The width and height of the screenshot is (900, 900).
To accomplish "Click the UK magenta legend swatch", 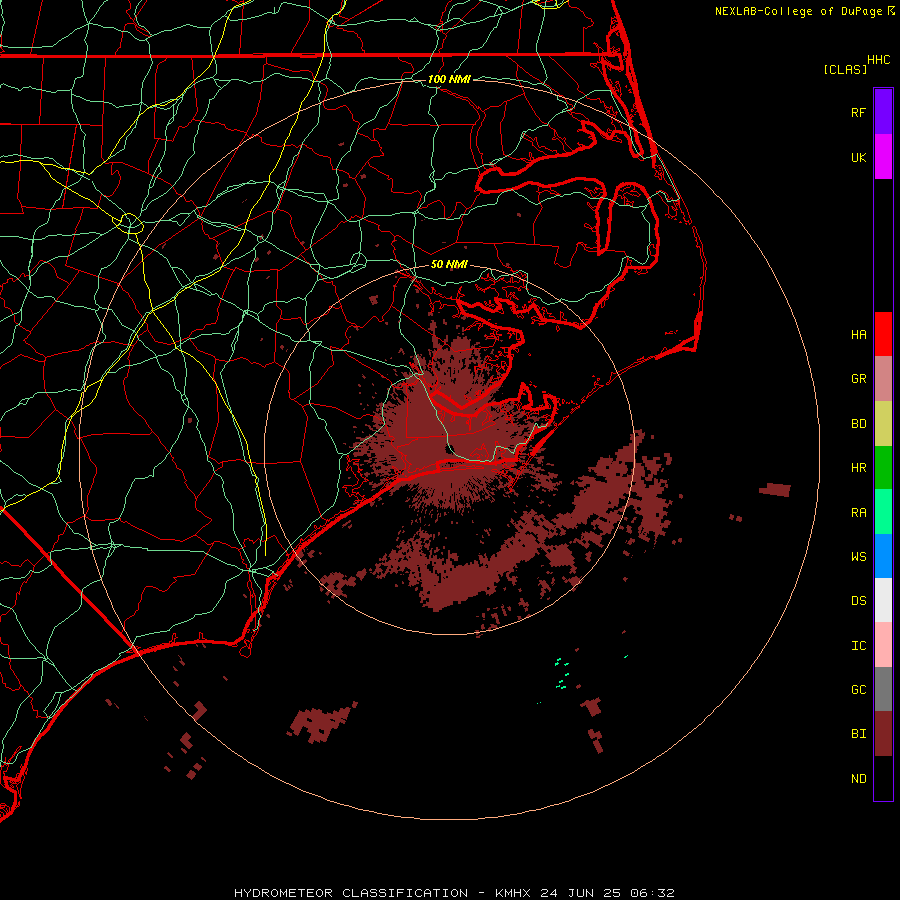I will pos(883,157).
